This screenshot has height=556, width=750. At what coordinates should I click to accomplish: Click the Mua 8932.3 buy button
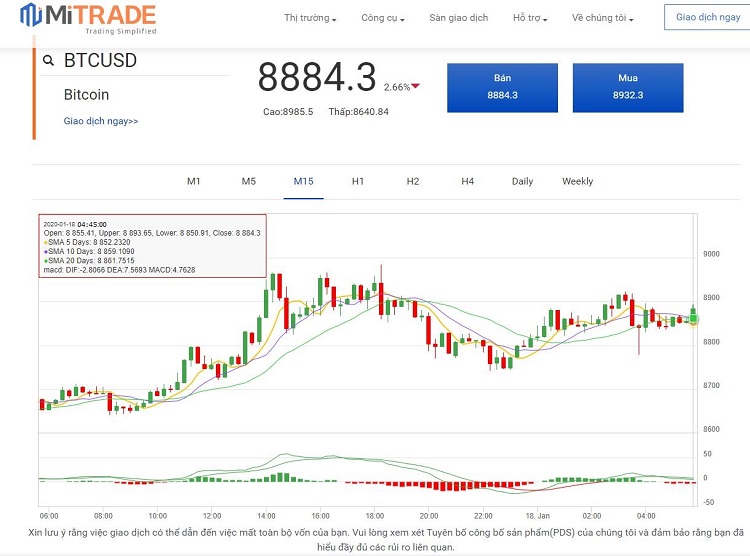[x=628, y=87]
